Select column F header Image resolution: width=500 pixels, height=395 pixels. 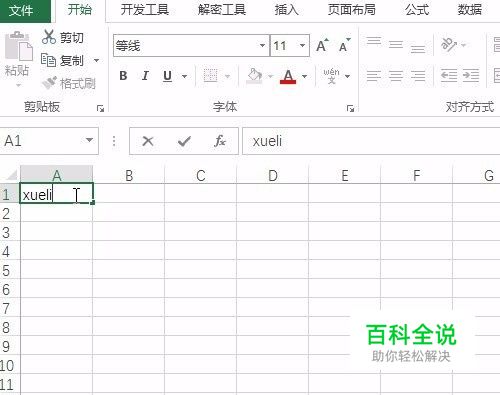(x=417, y=175)
